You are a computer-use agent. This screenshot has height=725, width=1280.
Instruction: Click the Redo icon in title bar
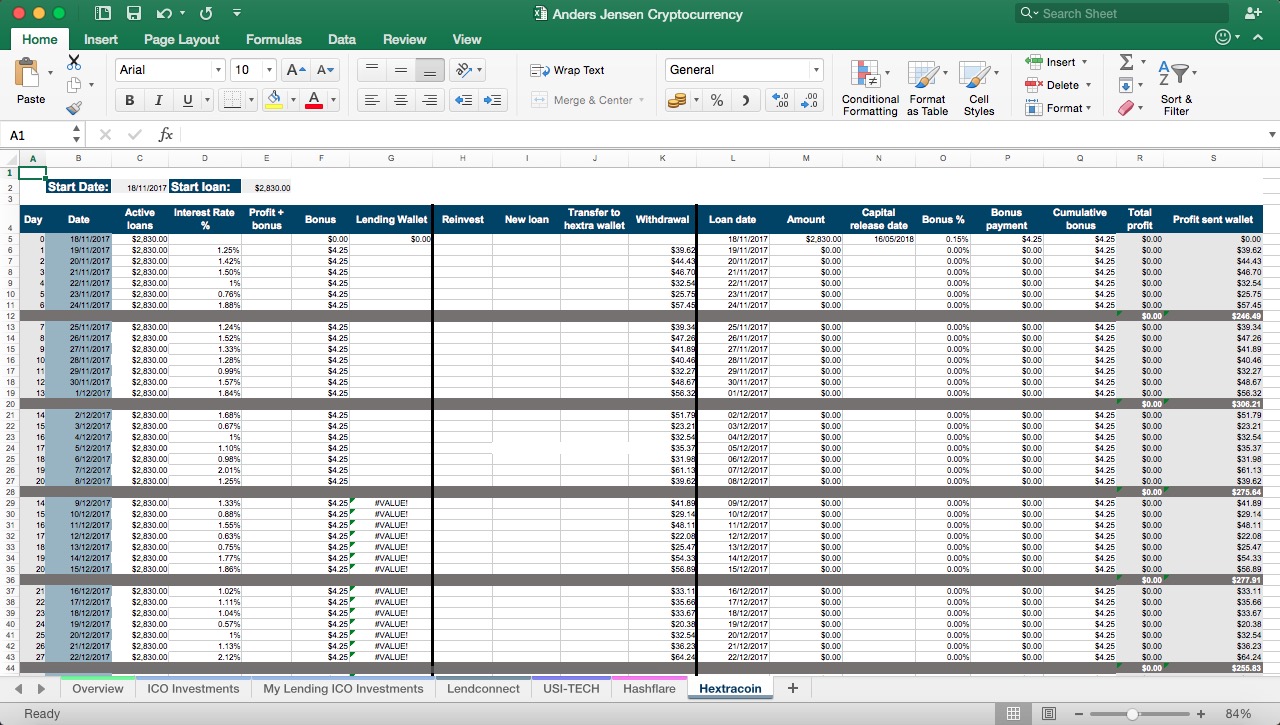pos(206,14)
